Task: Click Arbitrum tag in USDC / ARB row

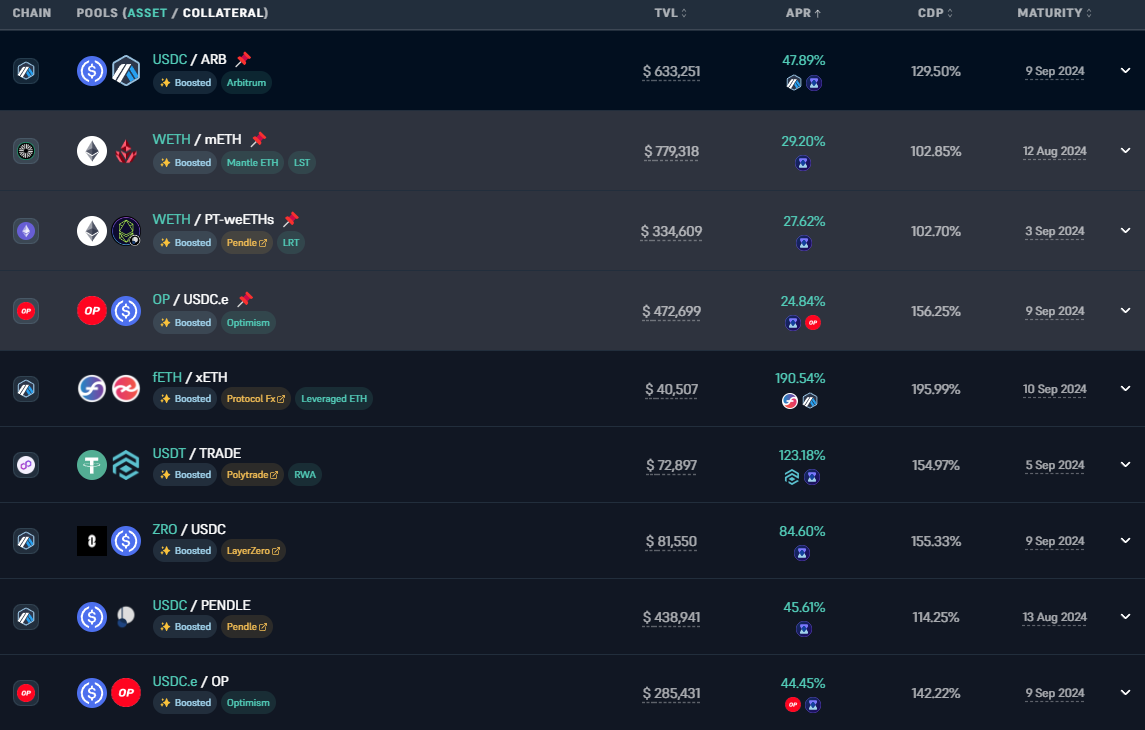Action: click(x=246, y=82)
